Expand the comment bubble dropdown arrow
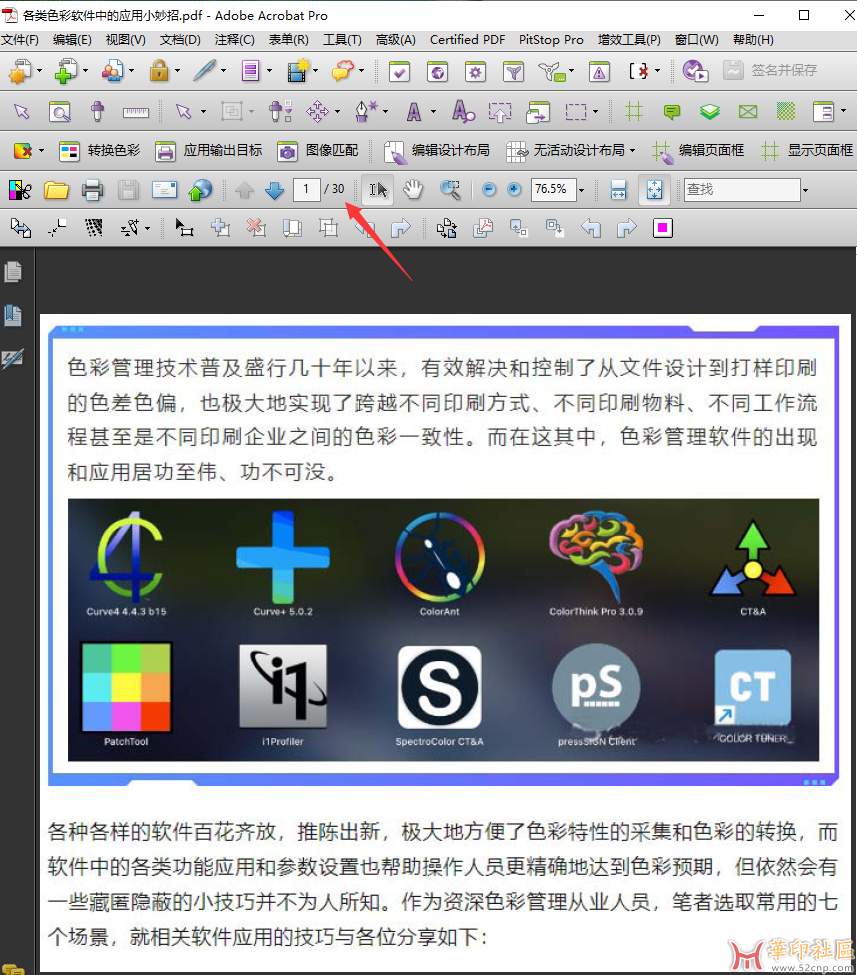This screenshot has width=857, height=975. (361, 71)
